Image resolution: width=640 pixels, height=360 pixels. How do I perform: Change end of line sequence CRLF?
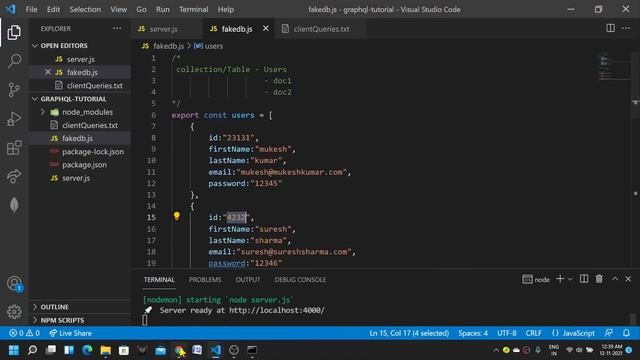tap(534, 333)
